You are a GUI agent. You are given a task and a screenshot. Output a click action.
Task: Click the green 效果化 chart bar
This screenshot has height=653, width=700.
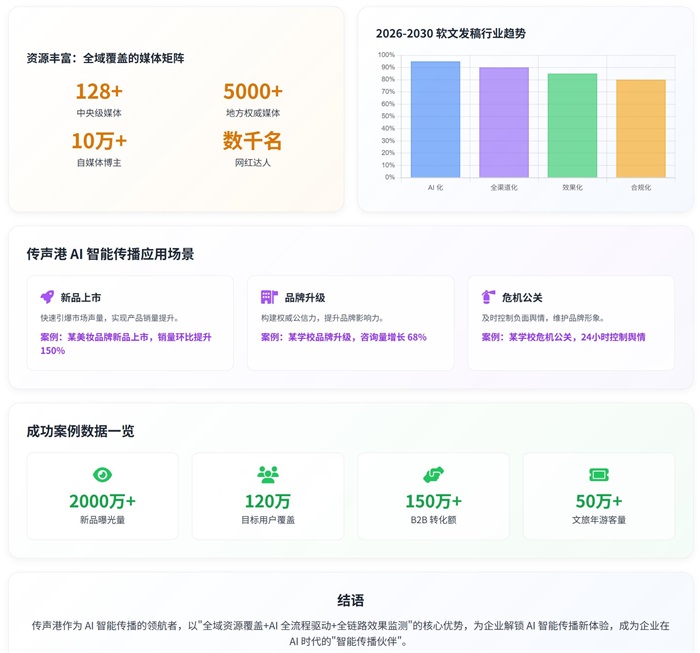(572, 125)
